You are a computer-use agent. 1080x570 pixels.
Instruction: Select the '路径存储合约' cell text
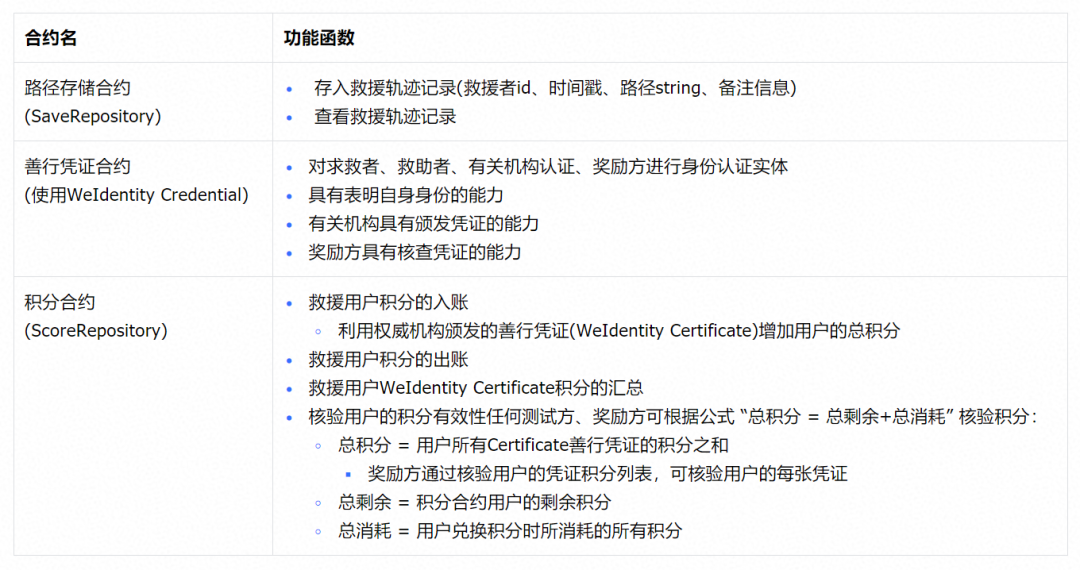click(x=77, y=87)
